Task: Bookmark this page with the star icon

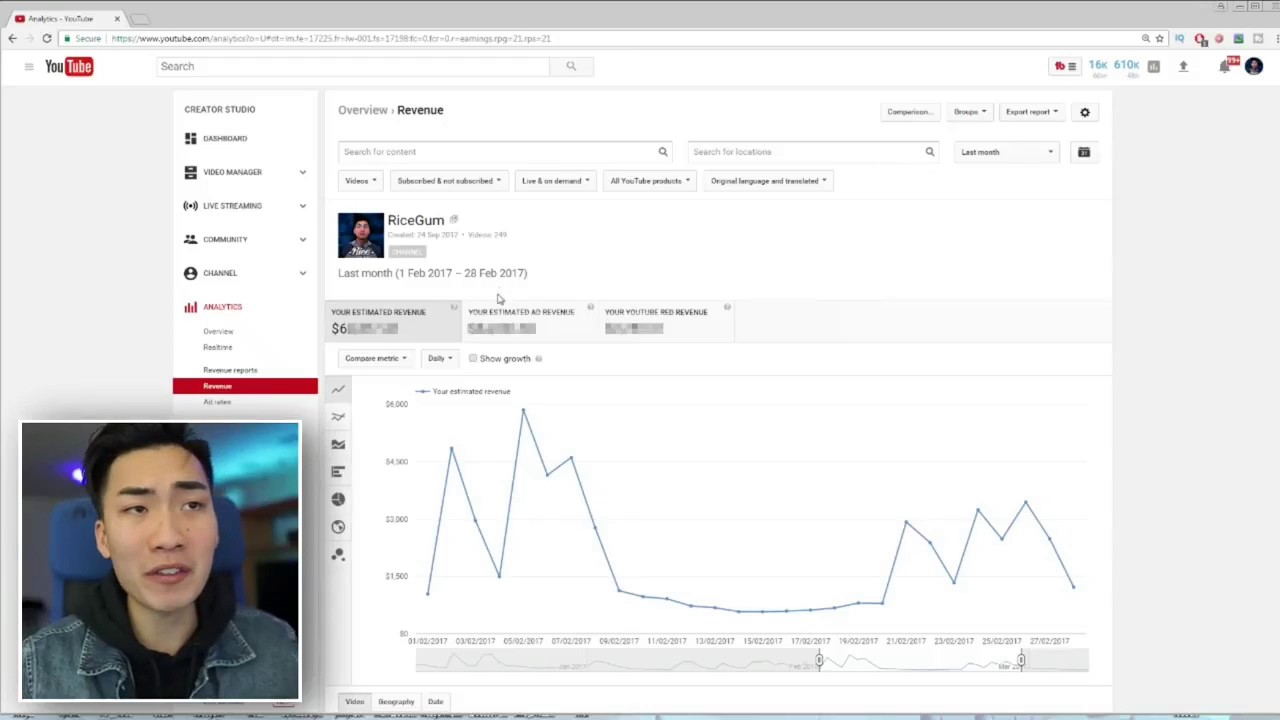Action: click(1160, 39)
